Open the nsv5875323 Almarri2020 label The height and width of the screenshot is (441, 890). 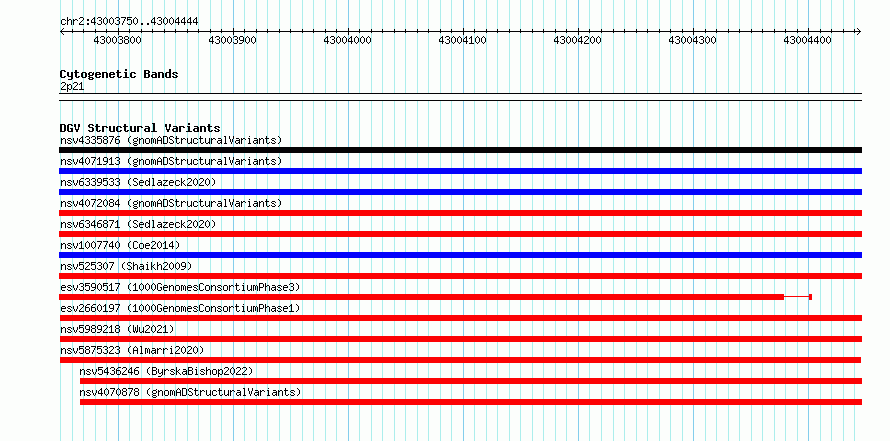(x=132, y=350)
